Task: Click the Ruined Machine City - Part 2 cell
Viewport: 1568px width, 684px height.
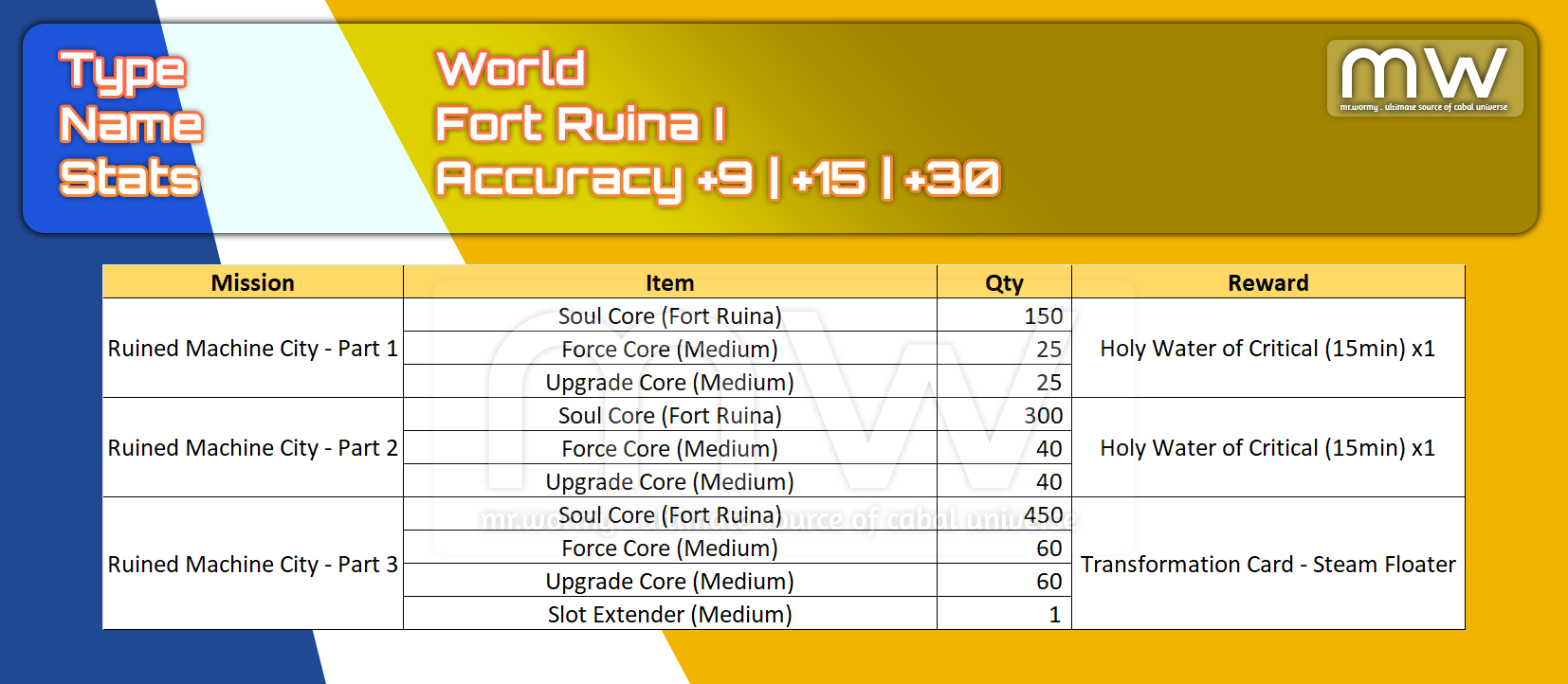Action: tap(252, 448)
